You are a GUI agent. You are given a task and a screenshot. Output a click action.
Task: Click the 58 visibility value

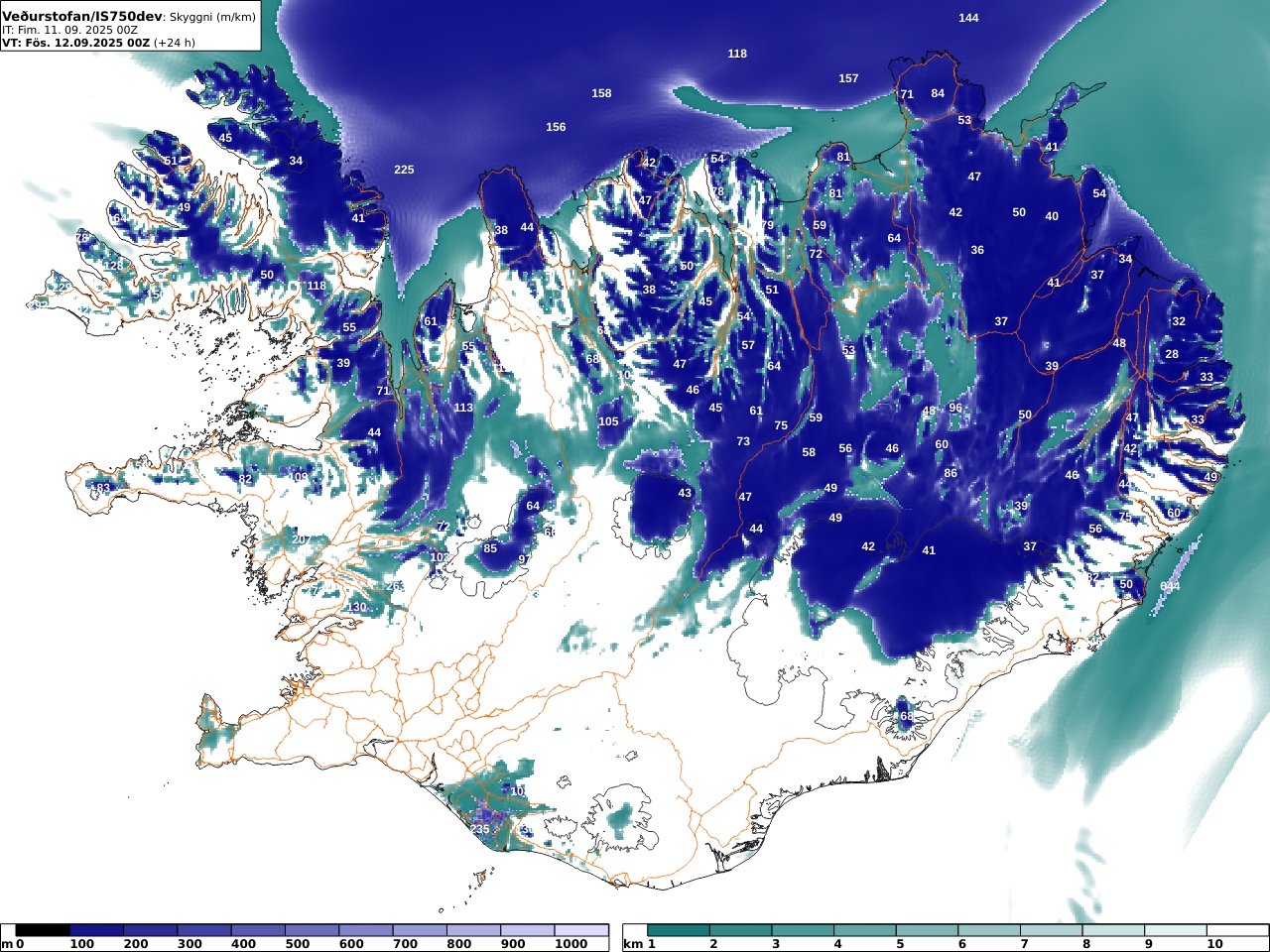pyautogui.click(x=809, y=452)
